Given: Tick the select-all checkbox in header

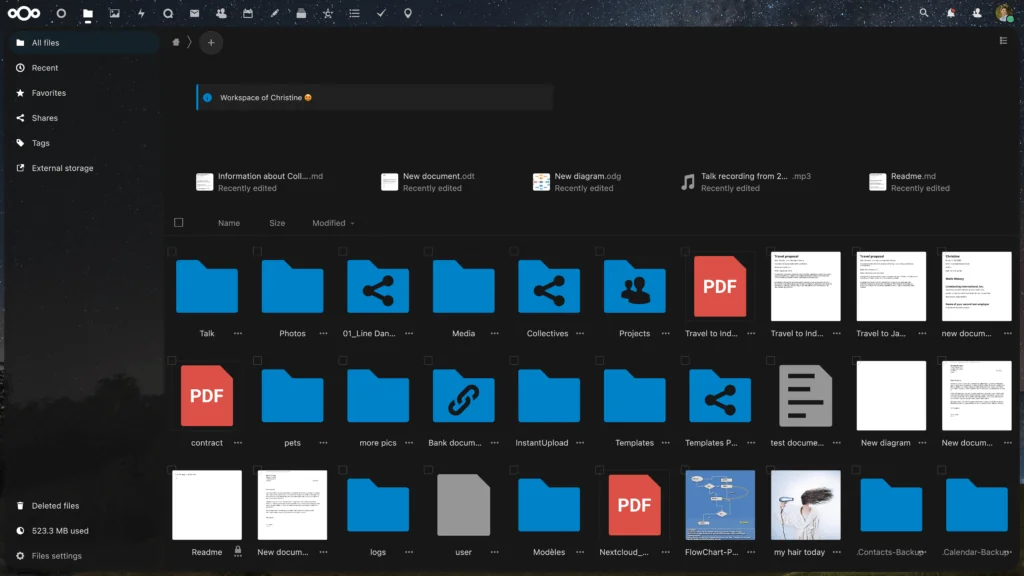Looking at the screenshot, I should click(x=178, y=223).
